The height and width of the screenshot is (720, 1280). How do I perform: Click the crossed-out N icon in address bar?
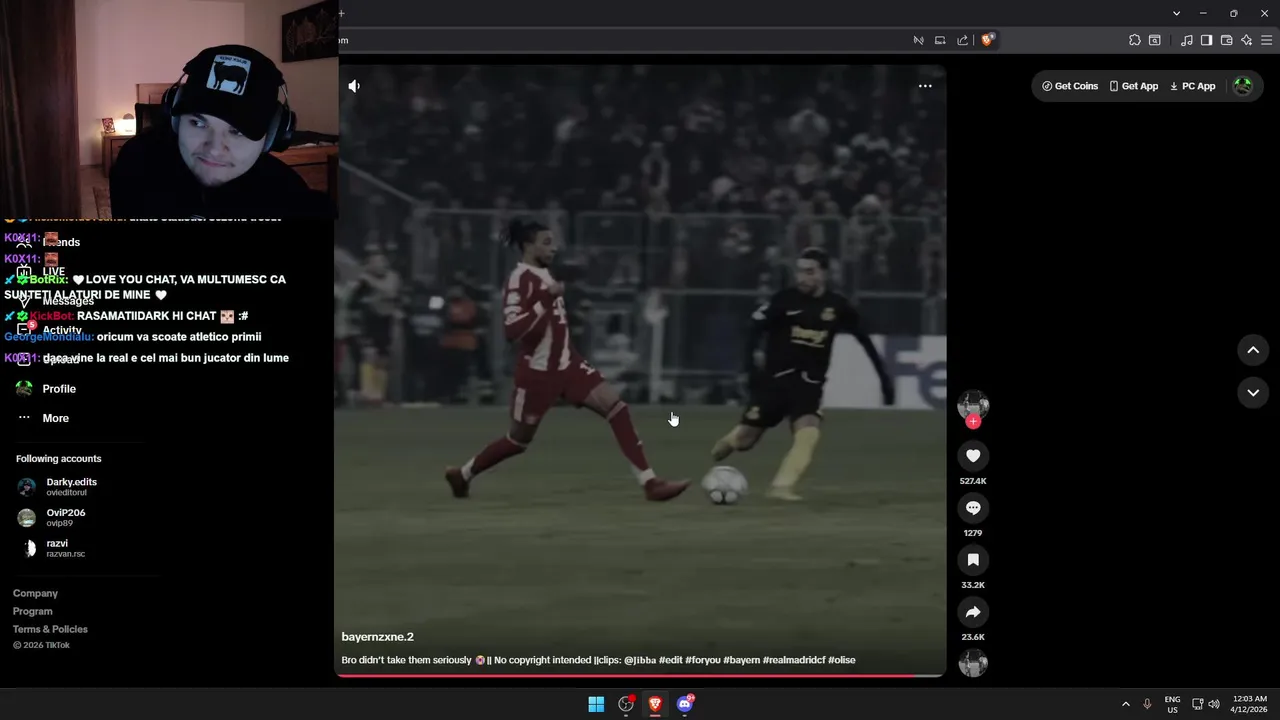coord(918,40)
